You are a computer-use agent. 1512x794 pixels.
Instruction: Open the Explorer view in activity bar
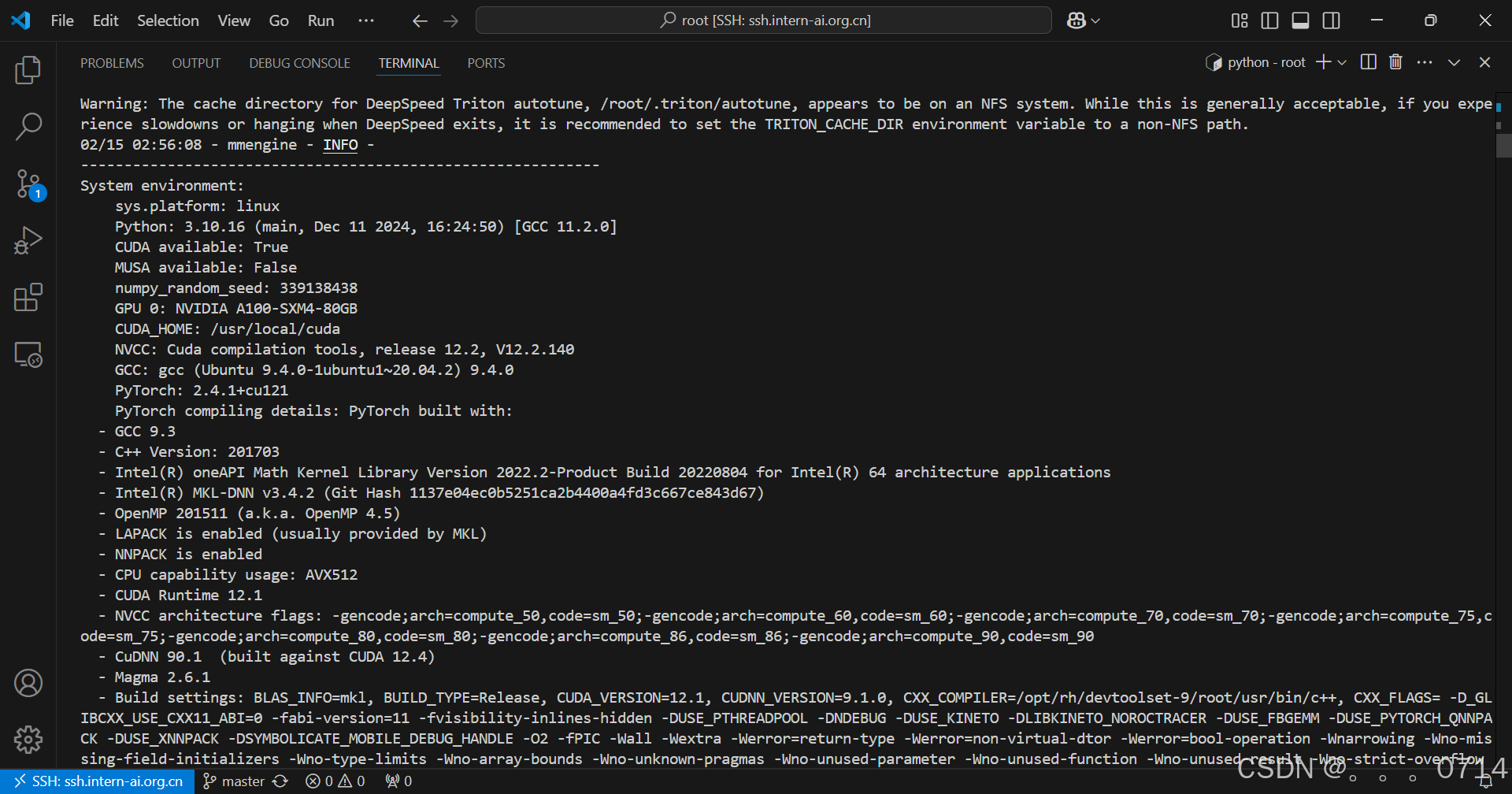point(28,70)
